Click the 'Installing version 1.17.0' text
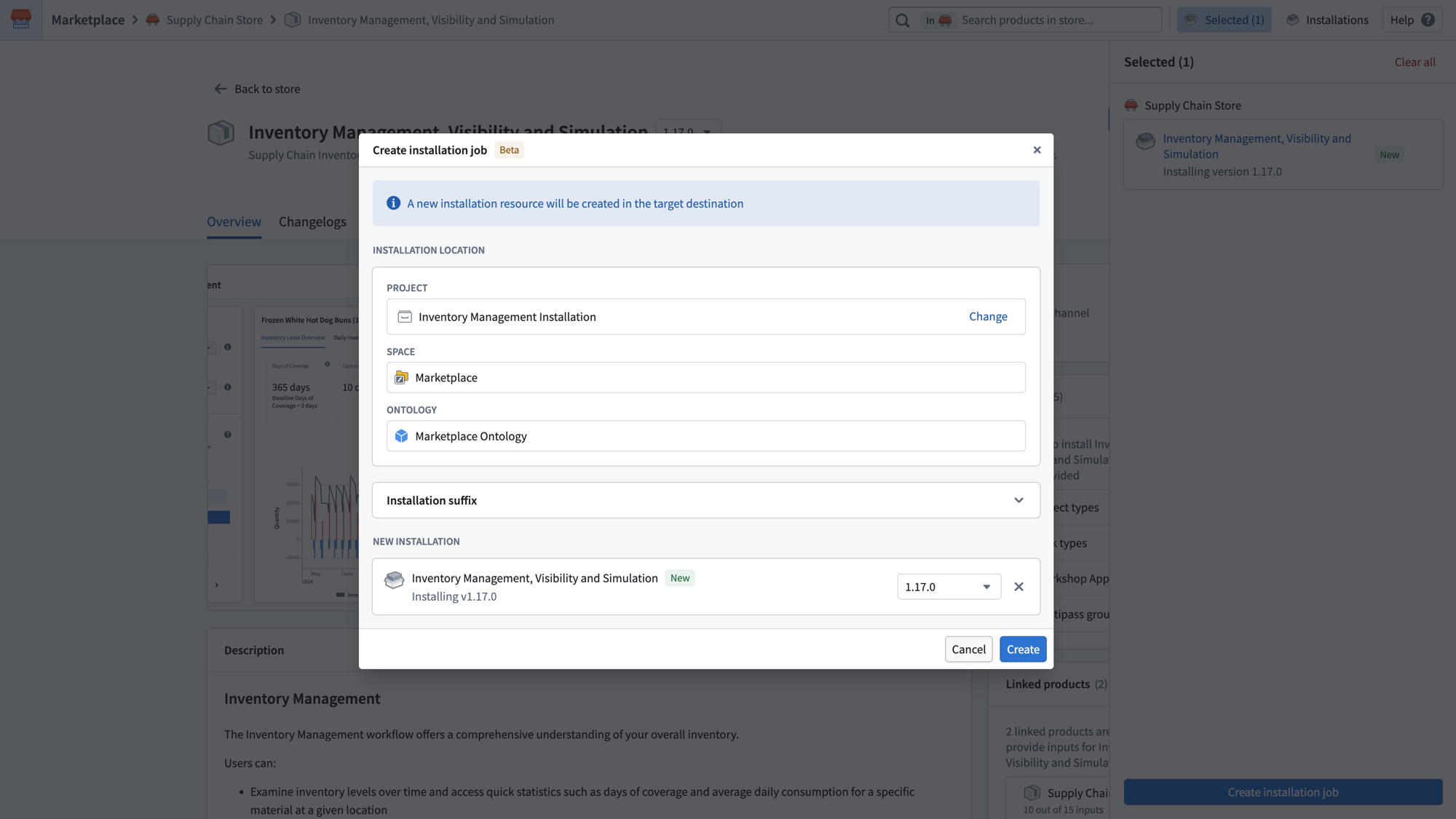1456x819 pixels. tap(1222, 172)
